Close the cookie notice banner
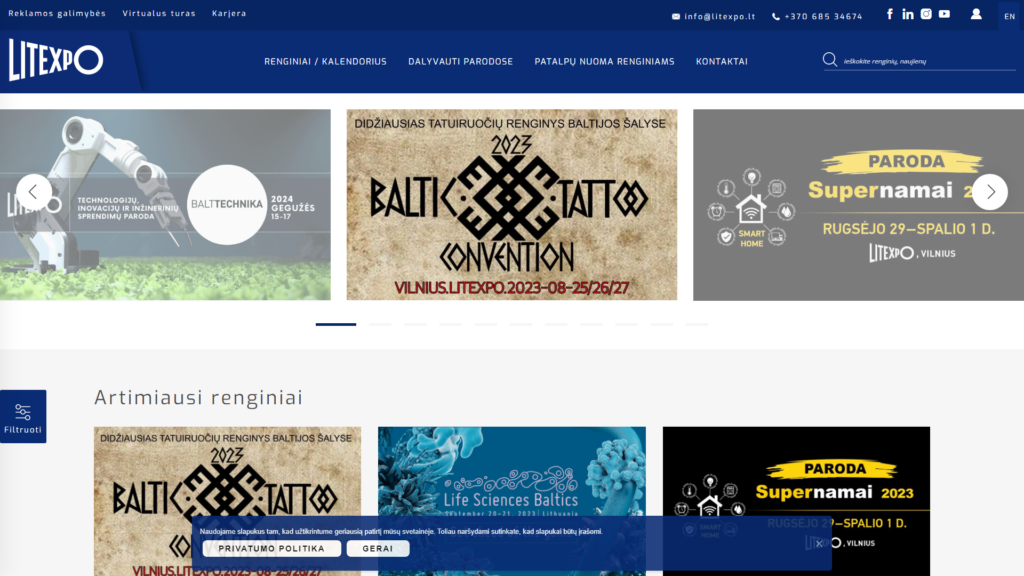 (819, 543)
